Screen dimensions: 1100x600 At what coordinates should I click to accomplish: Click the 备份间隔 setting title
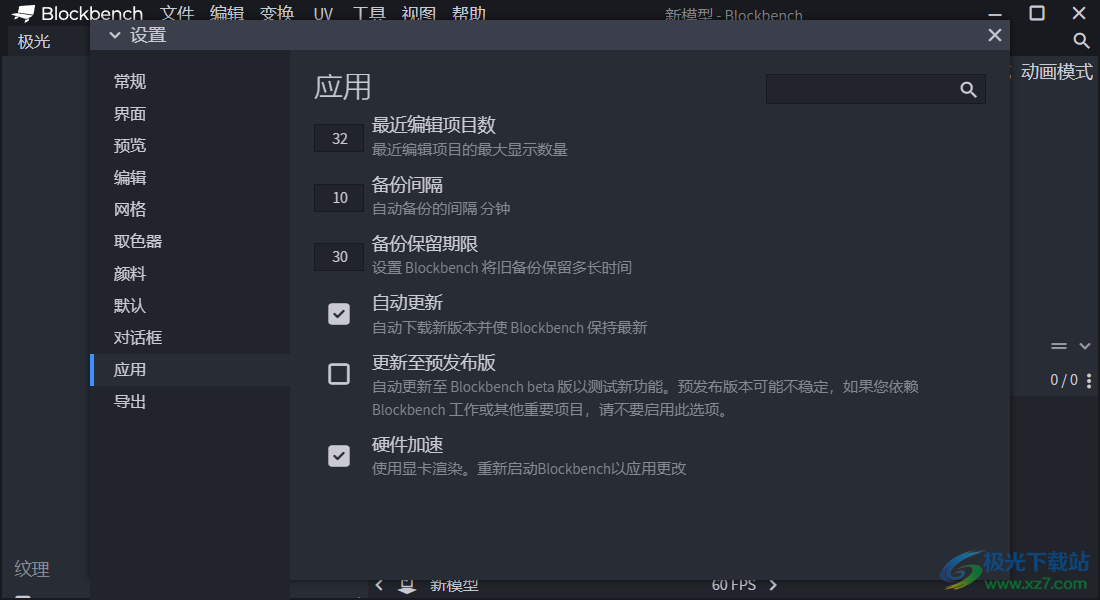click(408, 185)
